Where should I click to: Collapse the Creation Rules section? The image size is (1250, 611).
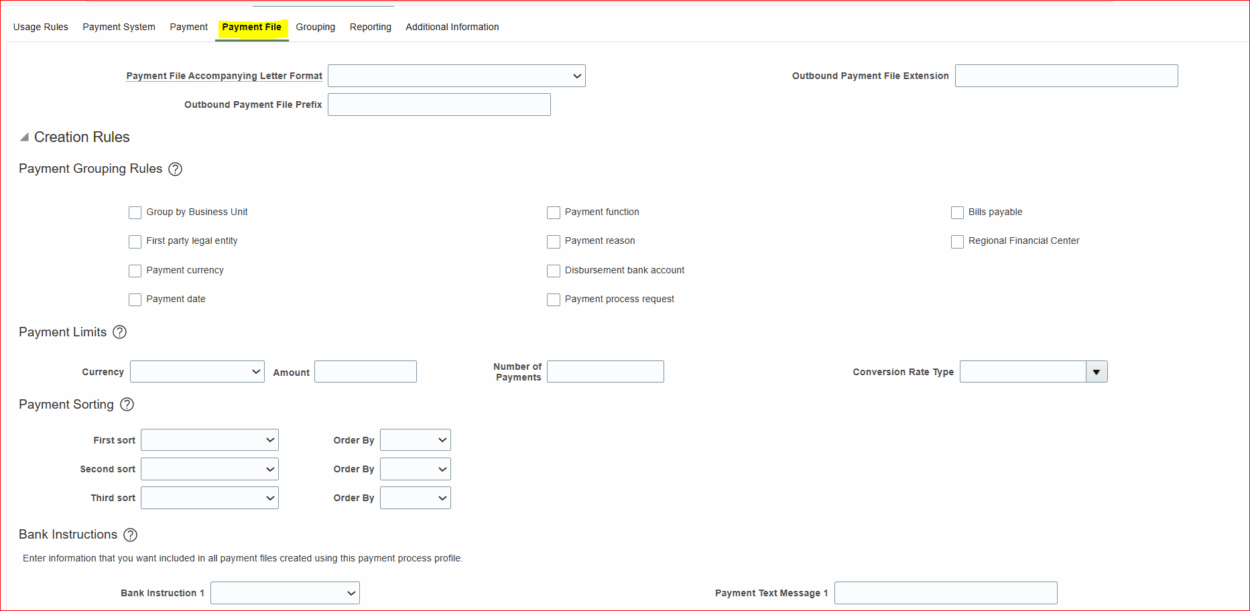[x=24, y=137]
